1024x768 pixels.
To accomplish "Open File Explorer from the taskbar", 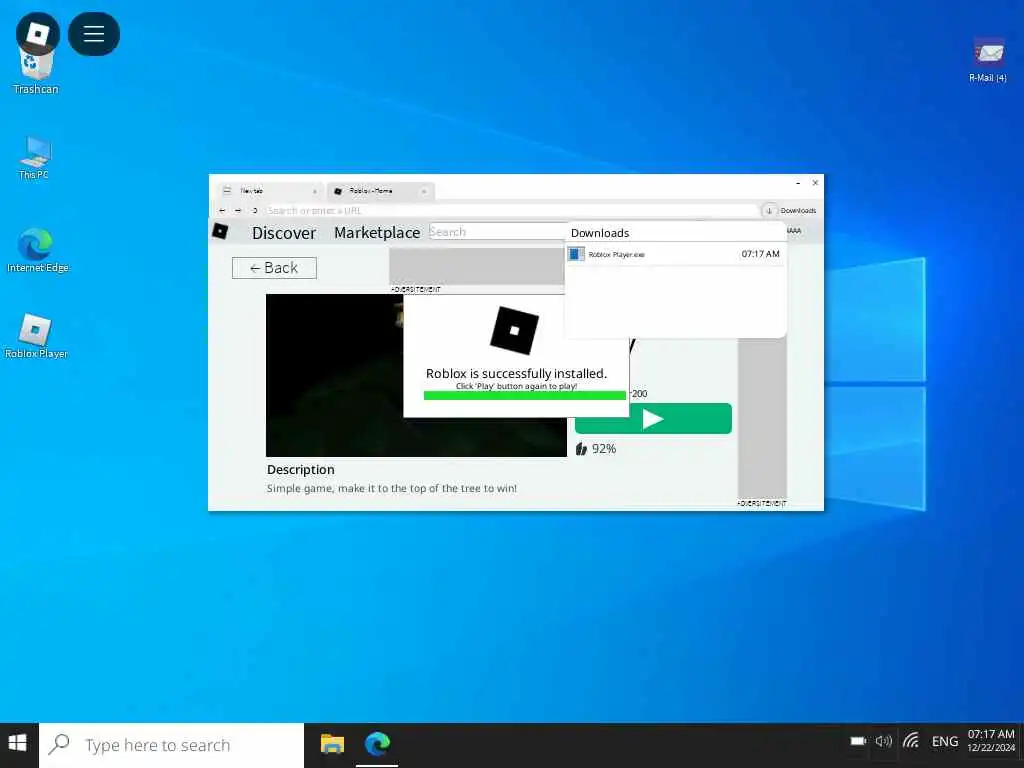I will point(332,744).
